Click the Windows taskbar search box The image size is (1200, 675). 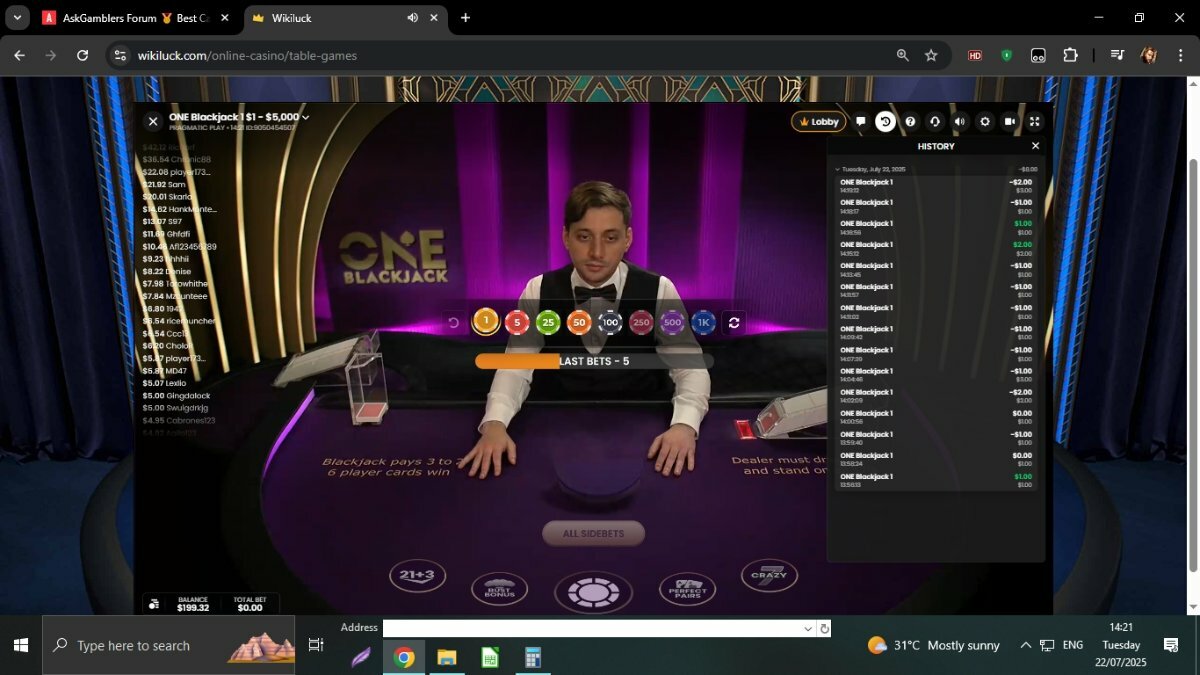[x=169, y=646]
